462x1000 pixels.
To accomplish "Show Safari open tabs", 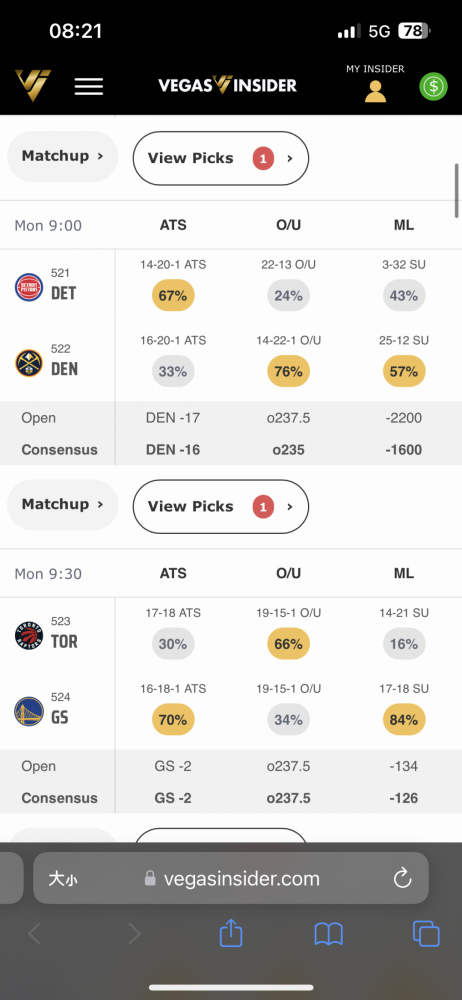I will (x=426, y=934).
